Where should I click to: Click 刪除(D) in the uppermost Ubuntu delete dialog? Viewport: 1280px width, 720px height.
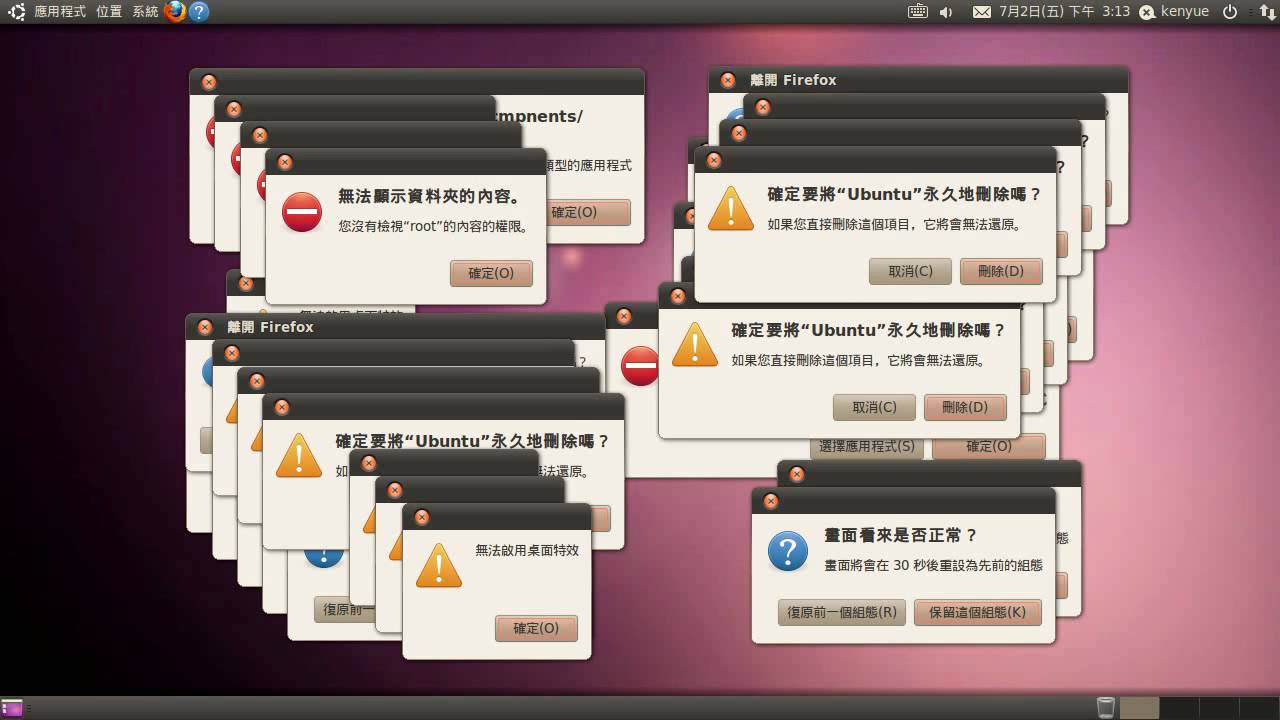pyautogui.click(x=1001, y=271)
